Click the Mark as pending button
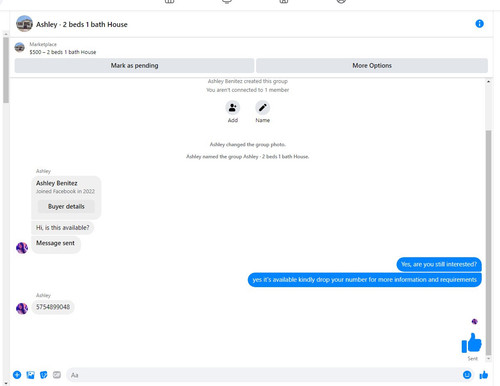Viewport: 500px width, 386px height. pos(134,65)
